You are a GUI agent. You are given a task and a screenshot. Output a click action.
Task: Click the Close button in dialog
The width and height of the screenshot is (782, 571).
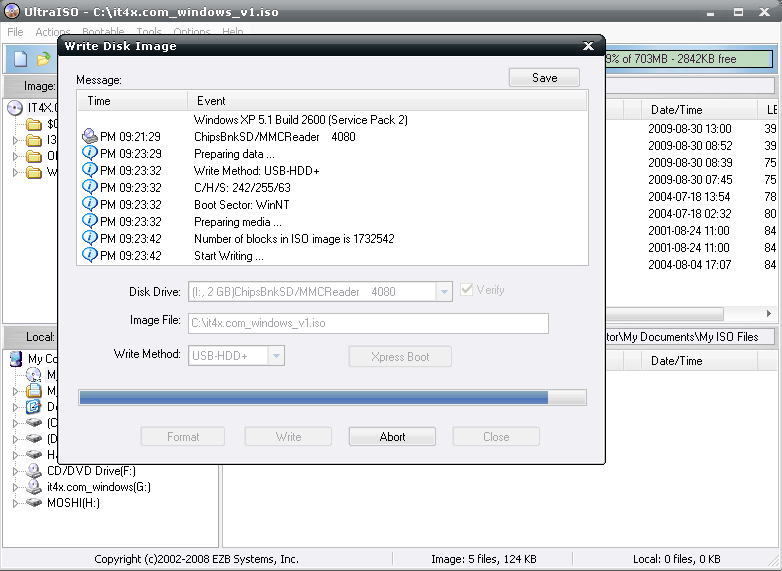(496, 437)
